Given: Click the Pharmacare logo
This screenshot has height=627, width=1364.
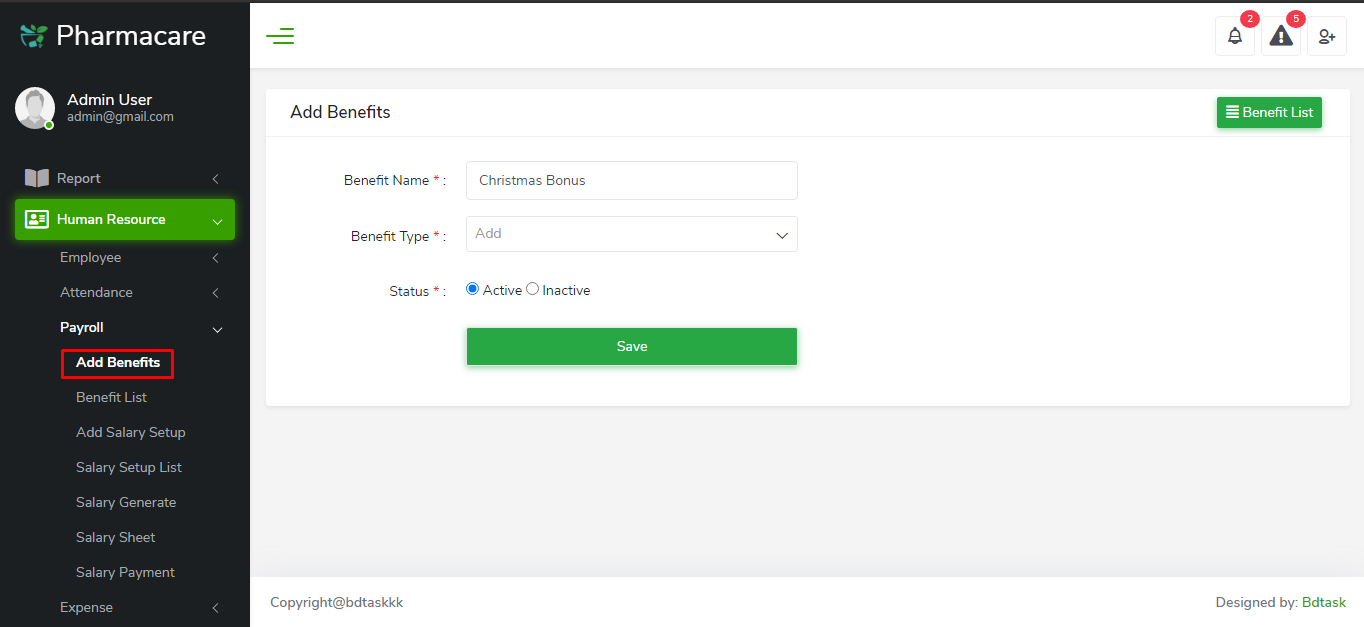Looking at the screenshot, I should pos(113,36).
